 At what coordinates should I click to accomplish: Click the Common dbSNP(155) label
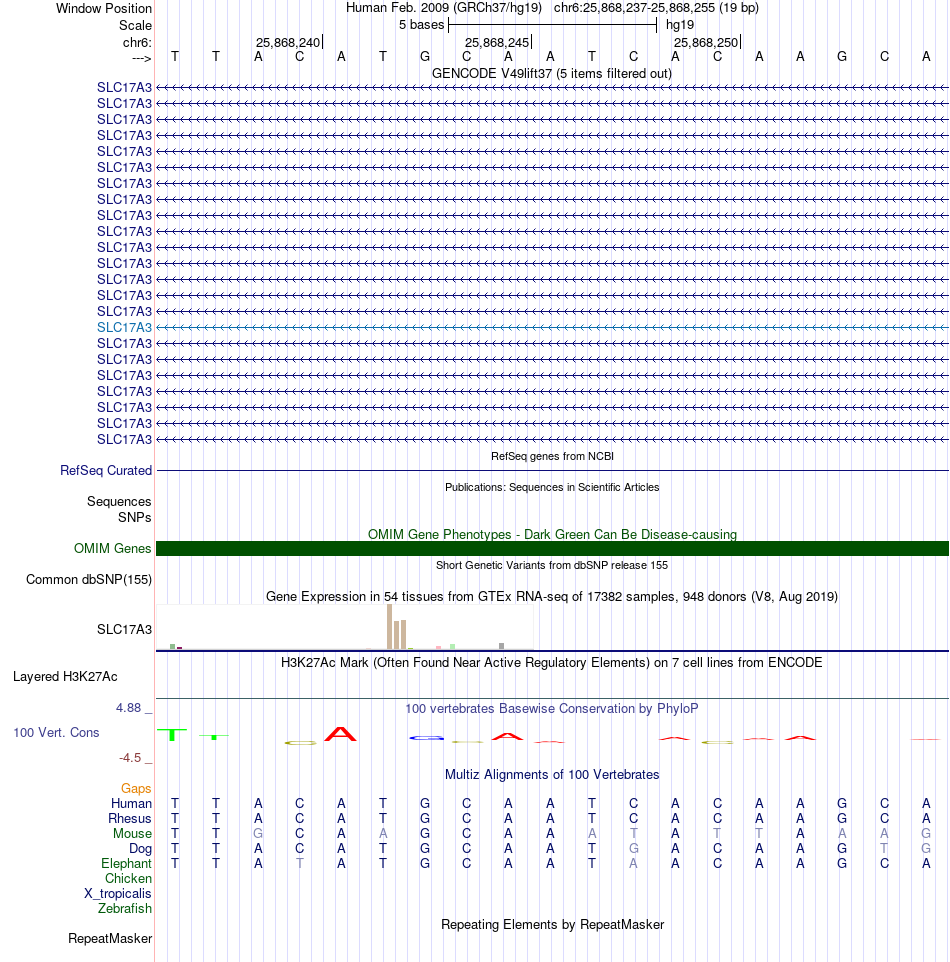pos(88,580)
